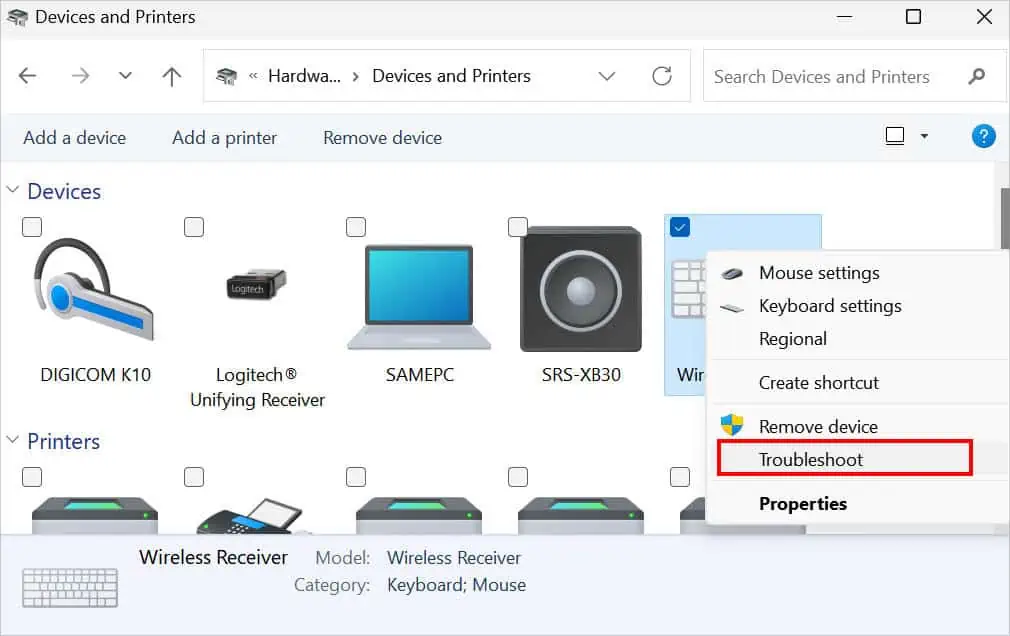Navigate up using the up arrow icon

pos(171,75)
